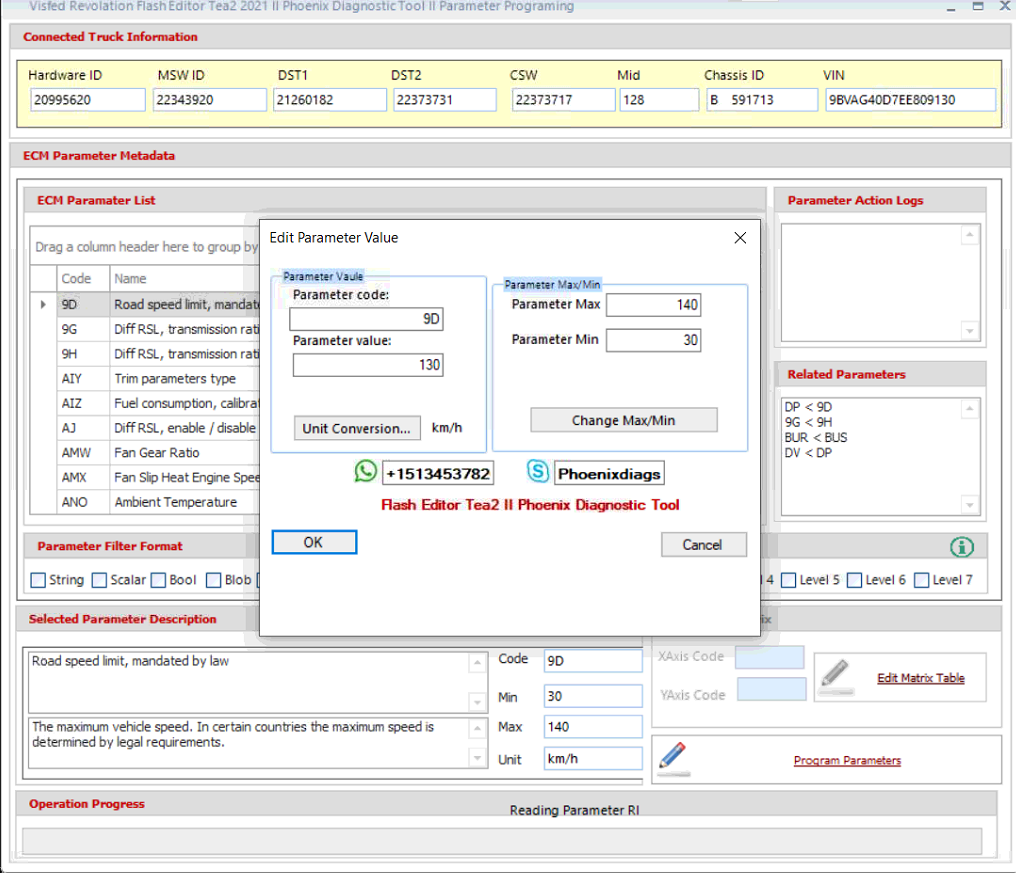Click the Mid field
Image resolution: width=1016 pixels, height=873 pixels.
coord(660,100)
